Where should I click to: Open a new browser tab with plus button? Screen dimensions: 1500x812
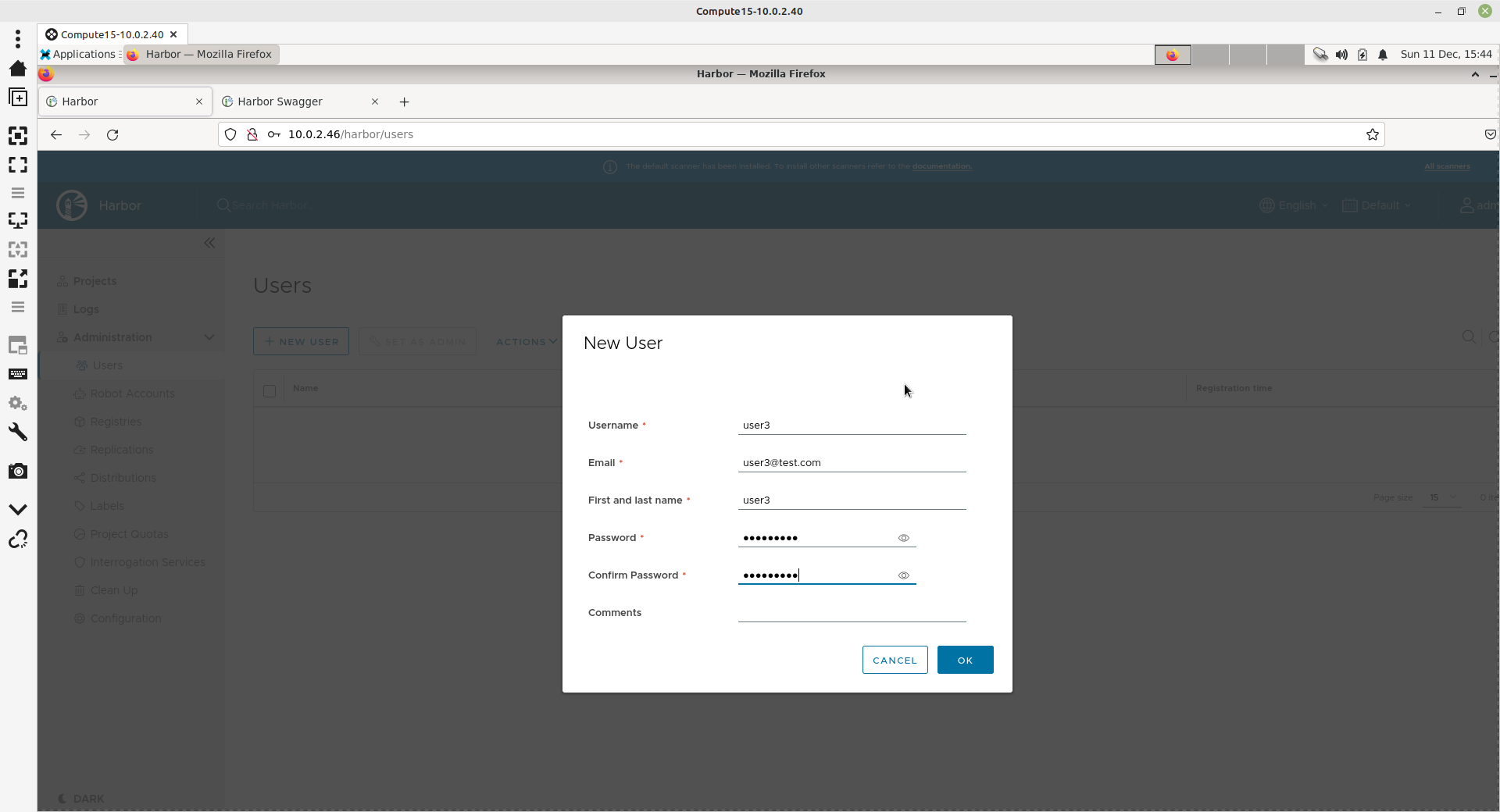click(x=404, y=101)
